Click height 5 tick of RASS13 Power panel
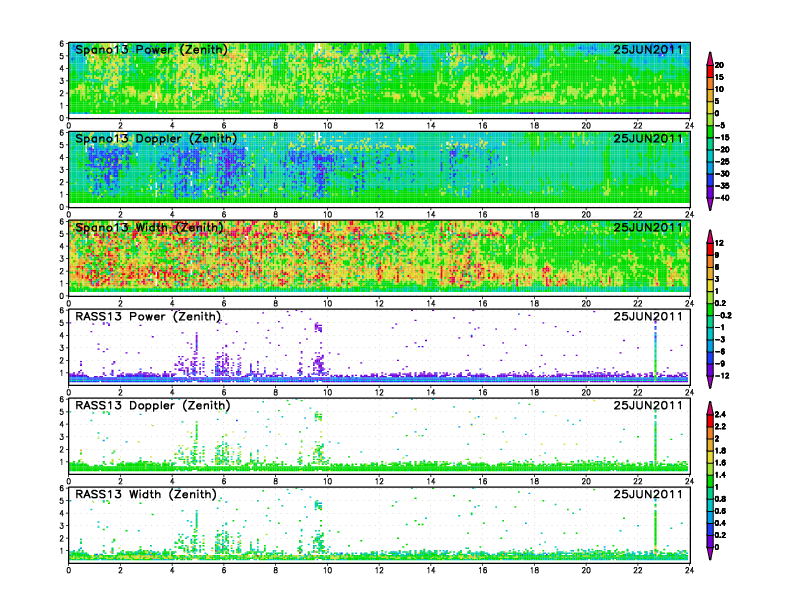Screen dimensions: 792x612 pyautogui.click(x=62, y=323)
